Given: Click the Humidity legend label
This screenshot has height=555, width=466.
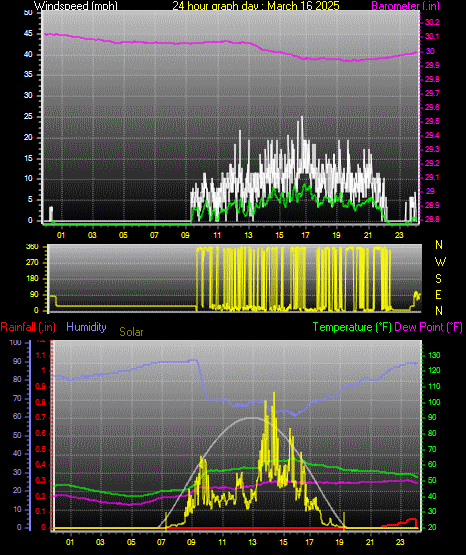Looking at the screenshot, I should [86, 327].
